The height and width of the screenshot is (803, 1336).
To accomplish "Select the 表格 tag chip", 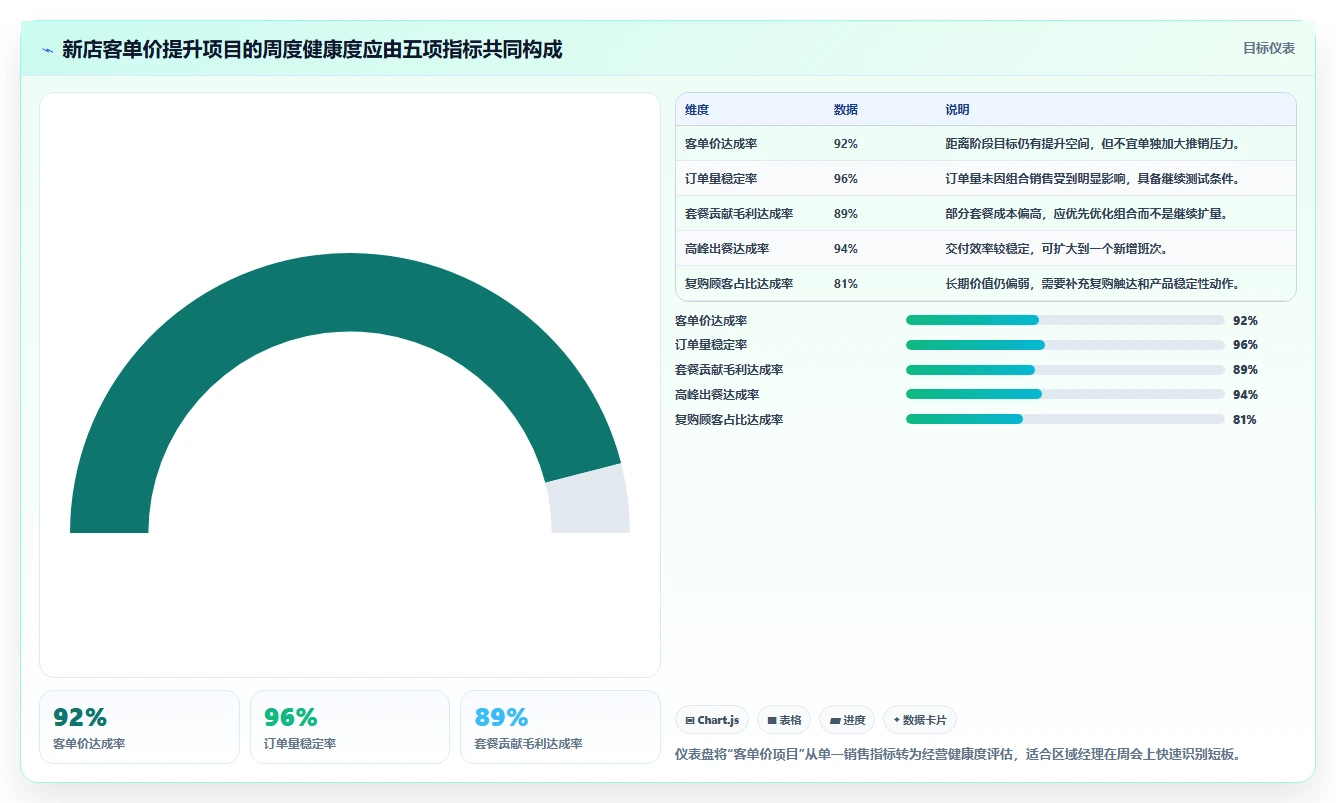I will pyautogui.click(x=784, y=720).
